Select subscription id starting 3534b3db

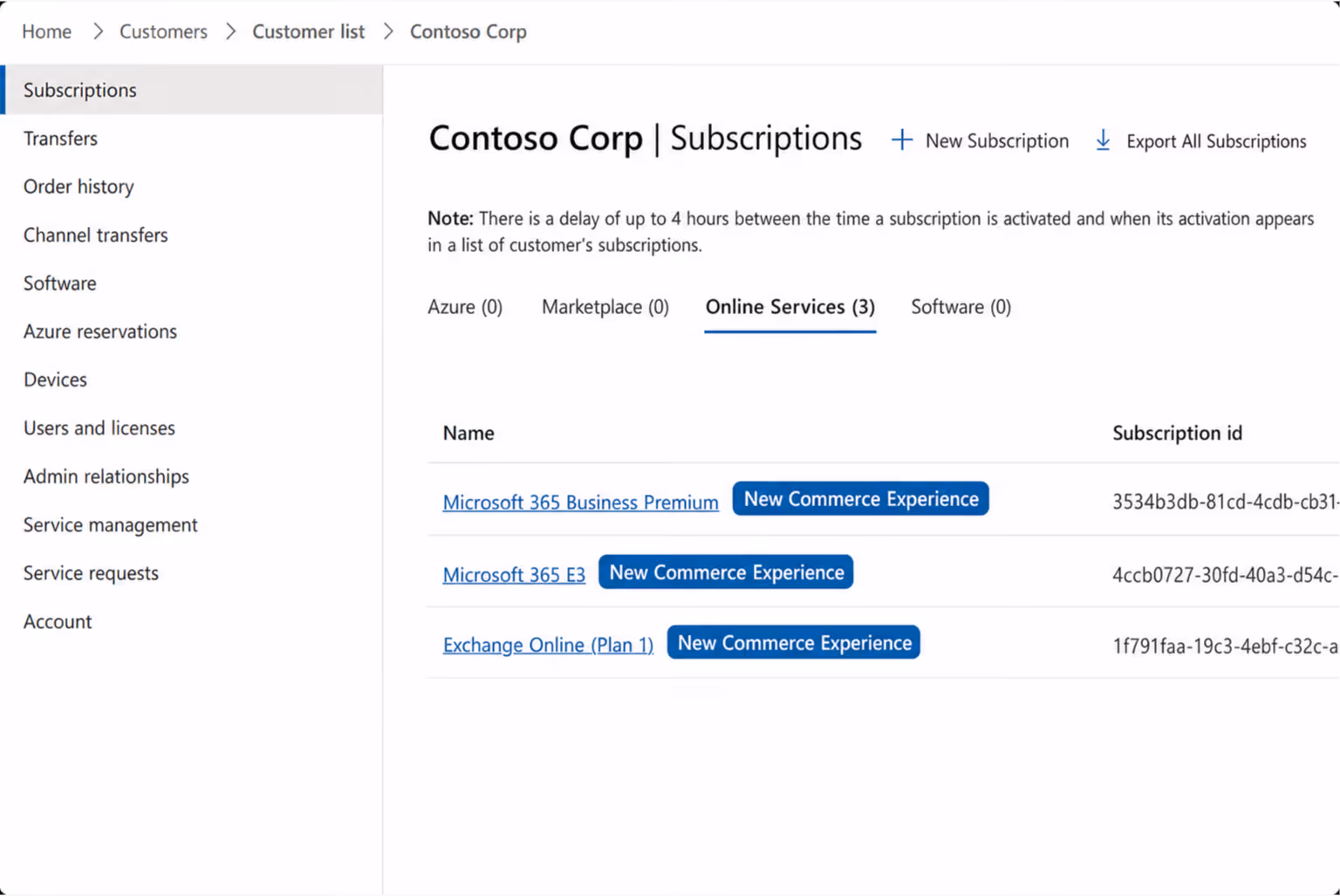[1226, 502]
